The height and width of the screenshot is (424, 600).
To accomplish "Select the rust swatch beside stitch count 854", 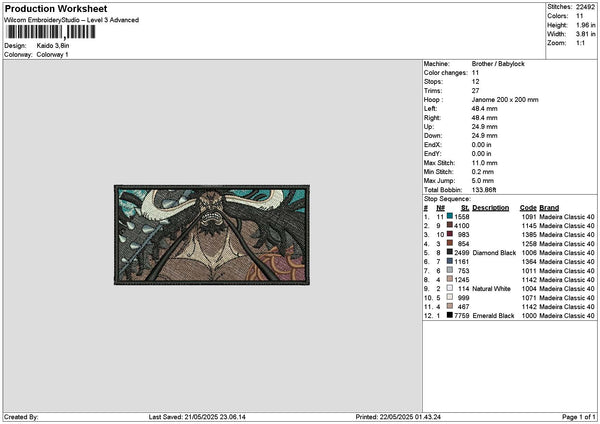I will (x=450, y=243).
